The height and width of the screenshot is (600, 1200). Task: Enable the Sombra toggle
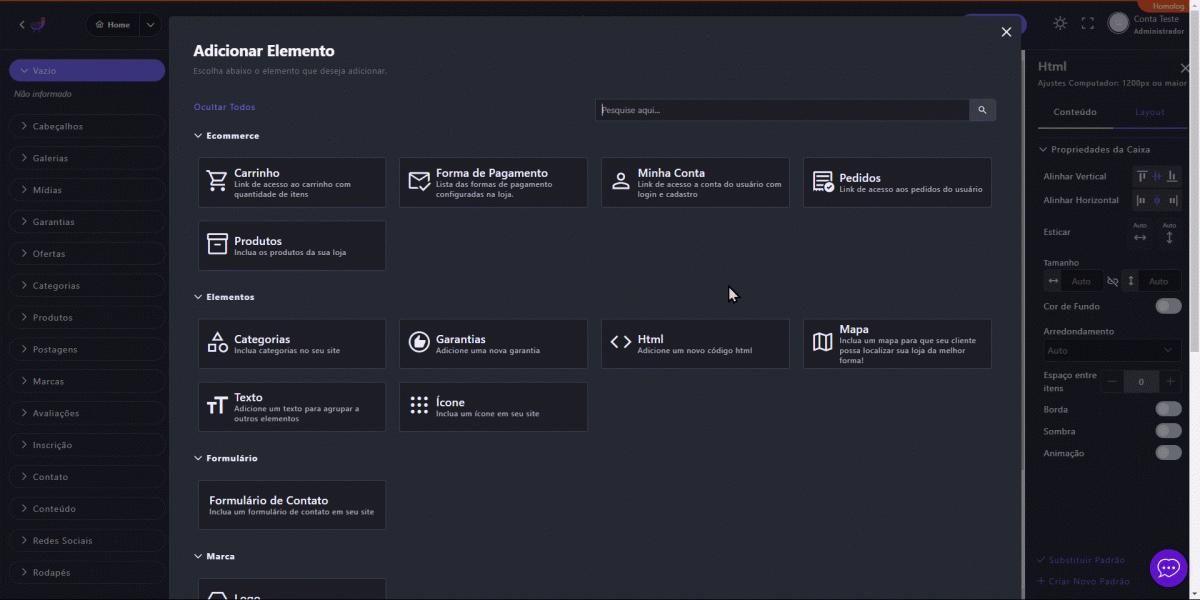pos(1167,431)
